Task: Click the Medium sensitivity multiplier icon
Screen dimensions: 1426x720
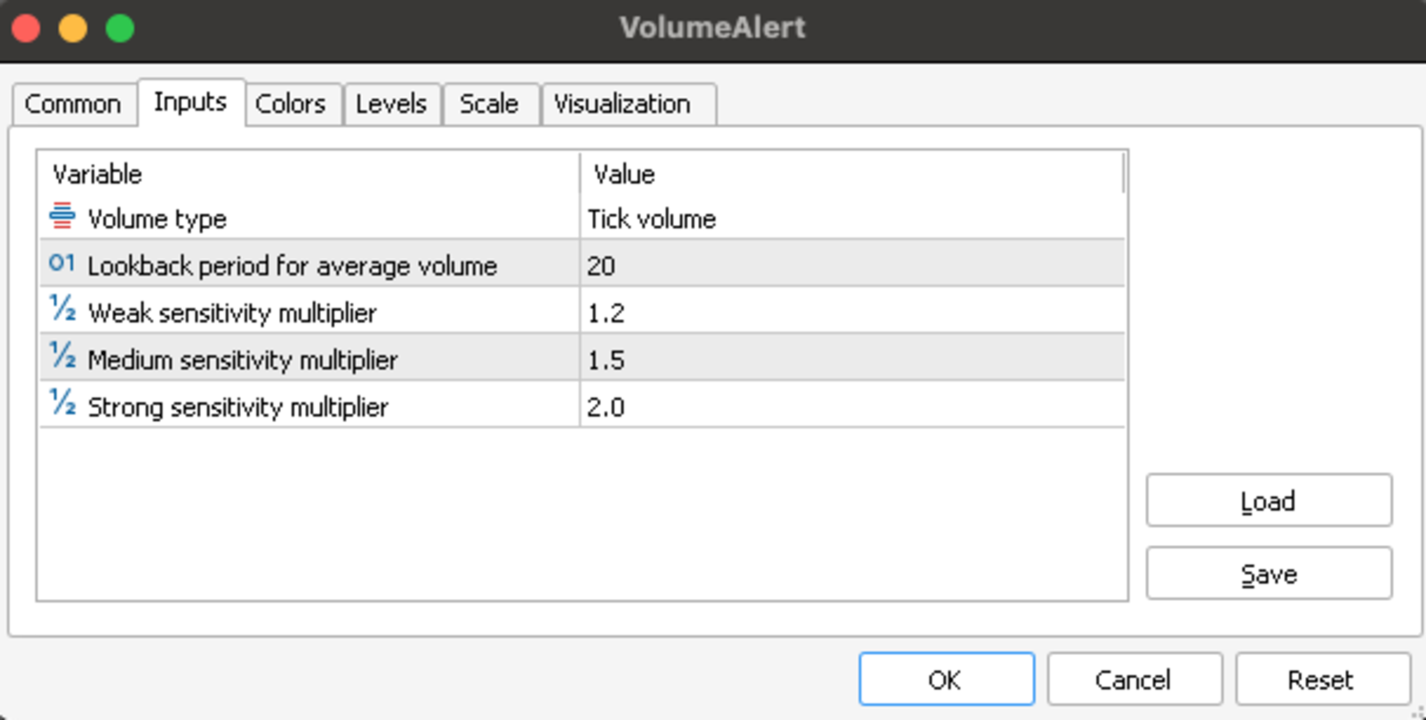Action: tap(62, 357)
